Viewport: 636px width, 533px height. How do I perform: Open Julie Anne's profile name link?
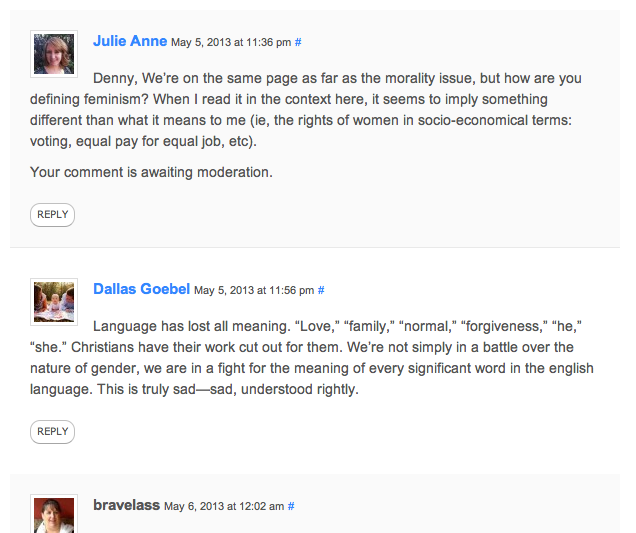point(130,41)
